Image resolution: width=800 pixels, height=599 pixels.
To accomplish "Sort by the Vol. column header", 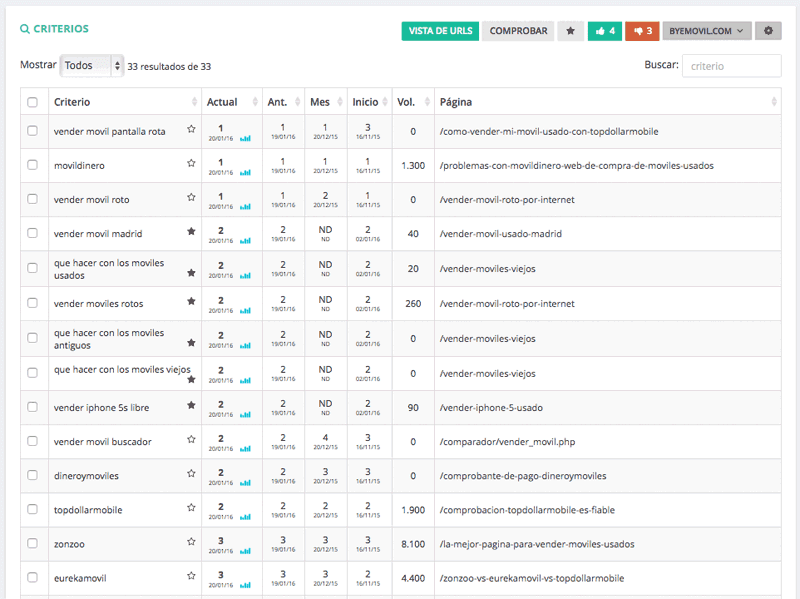I will click(411, 102).
